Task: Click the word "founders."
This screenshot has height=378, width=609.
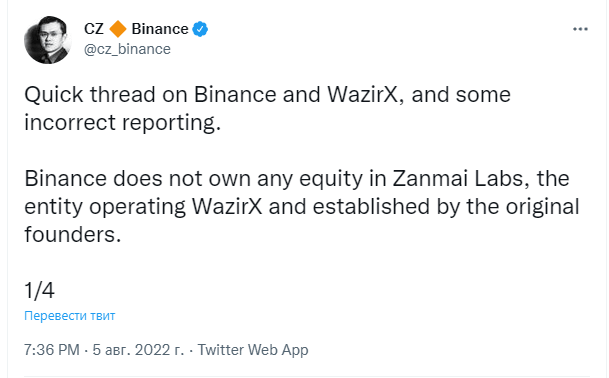Action: point(73,235)
